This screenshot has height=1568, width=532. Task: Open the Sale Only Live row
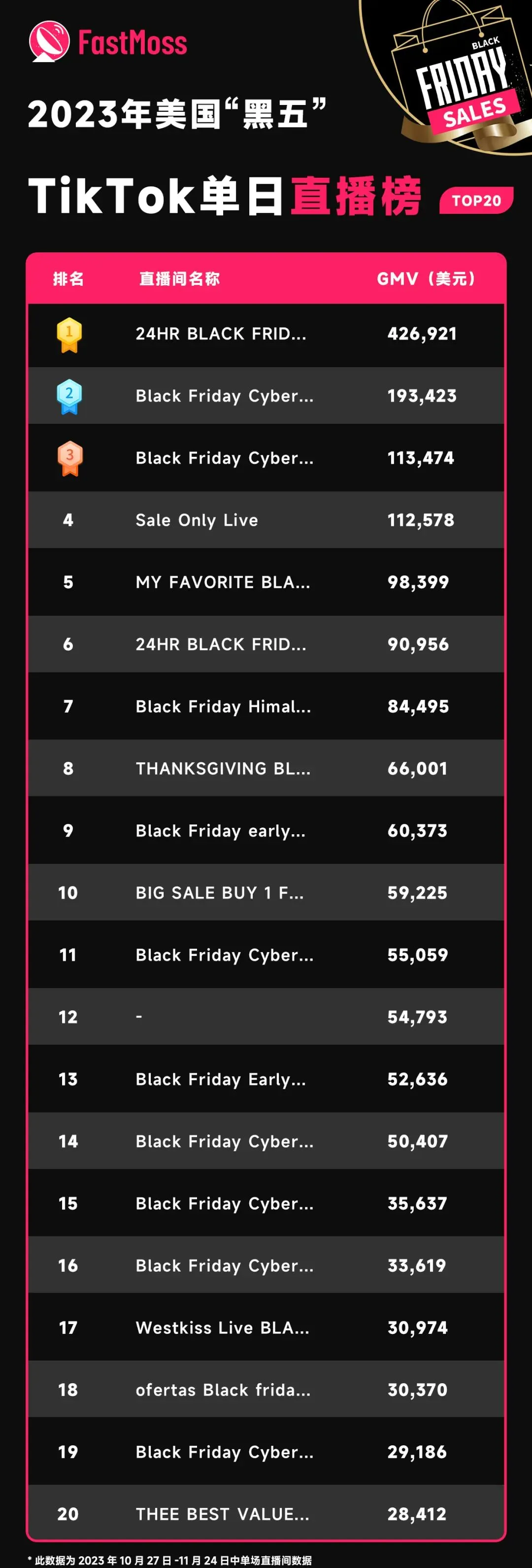coord(266,520)
